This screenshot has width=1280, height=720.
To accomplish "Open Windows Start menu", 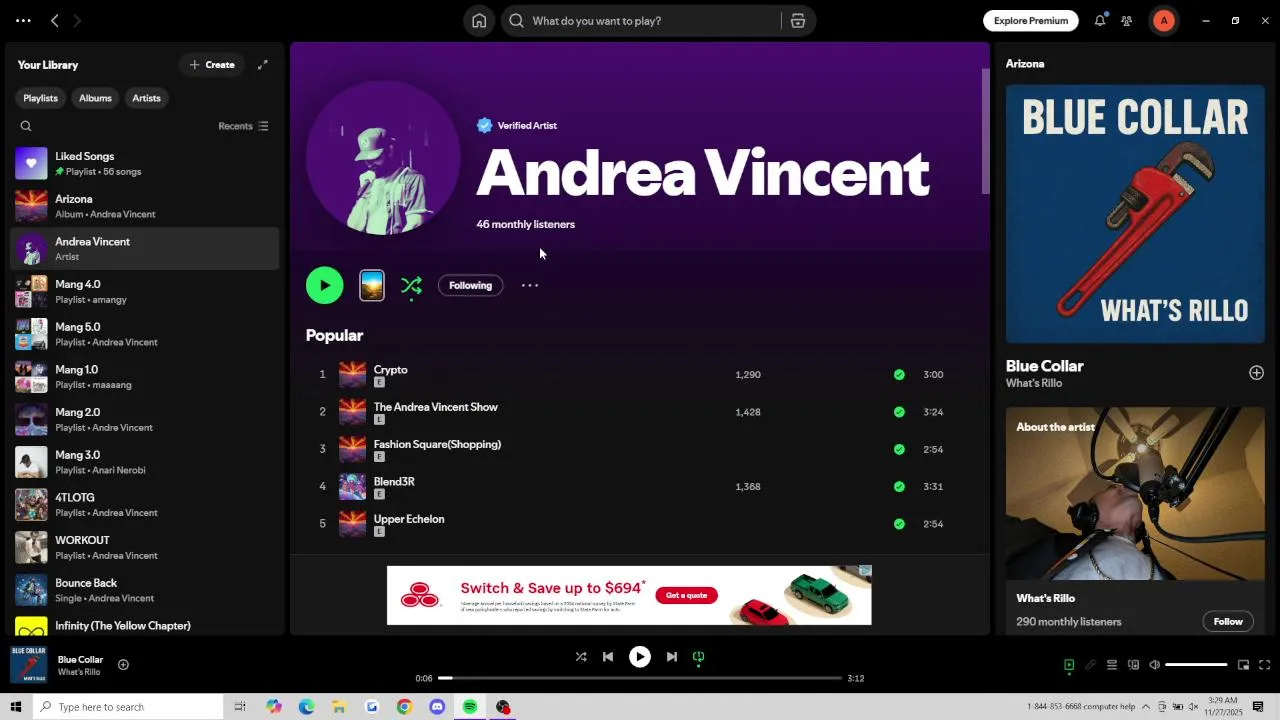I will pyautogui.click(x=15, y=707).
